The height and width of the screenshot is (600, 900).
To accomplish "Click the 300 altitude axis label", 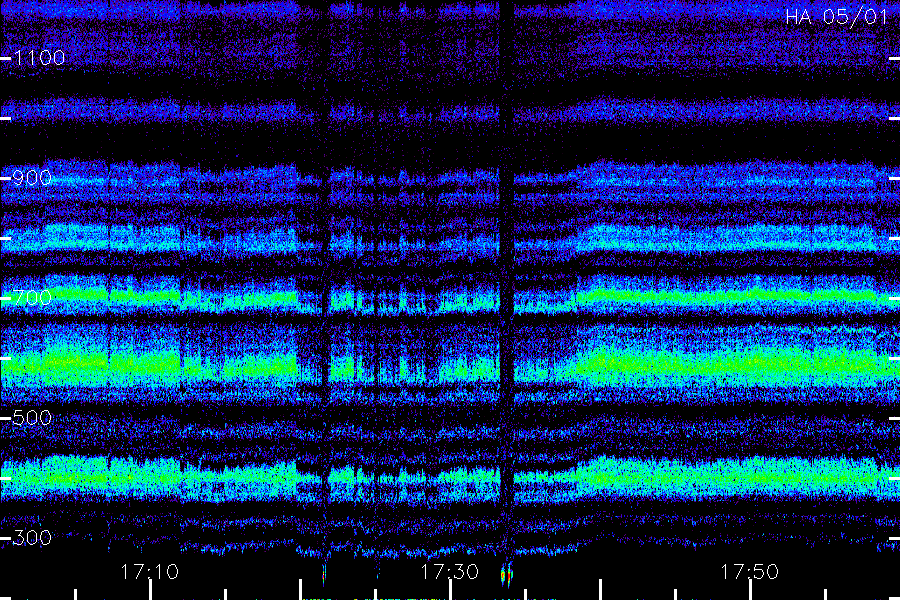I will tap(32, 538).
